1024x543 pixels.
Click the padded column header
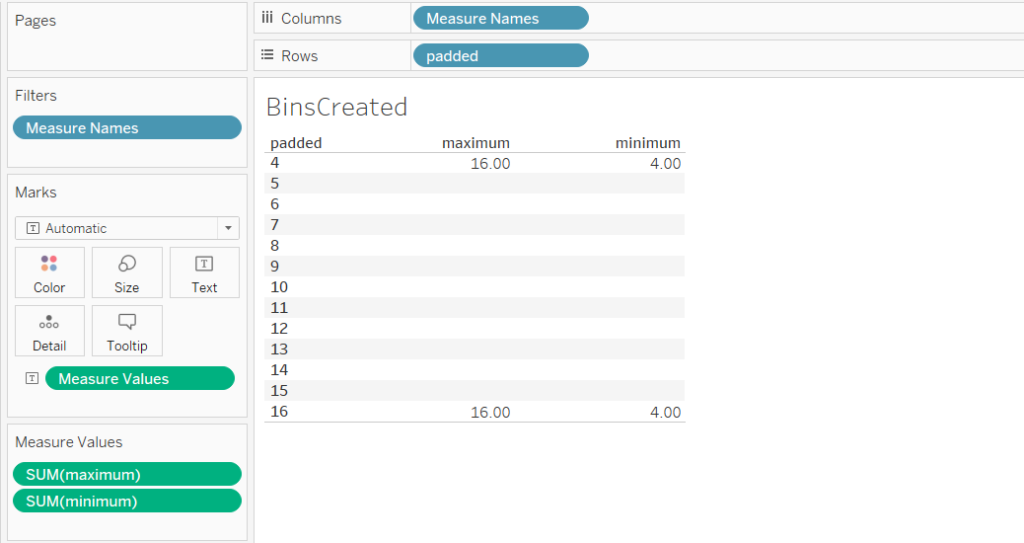tap(296, 143)
